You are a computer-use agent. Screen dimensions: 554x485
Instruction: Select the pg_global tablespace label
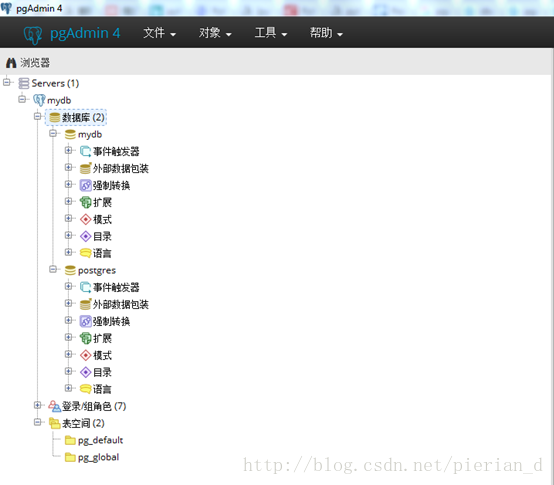[x=99, y=457]
